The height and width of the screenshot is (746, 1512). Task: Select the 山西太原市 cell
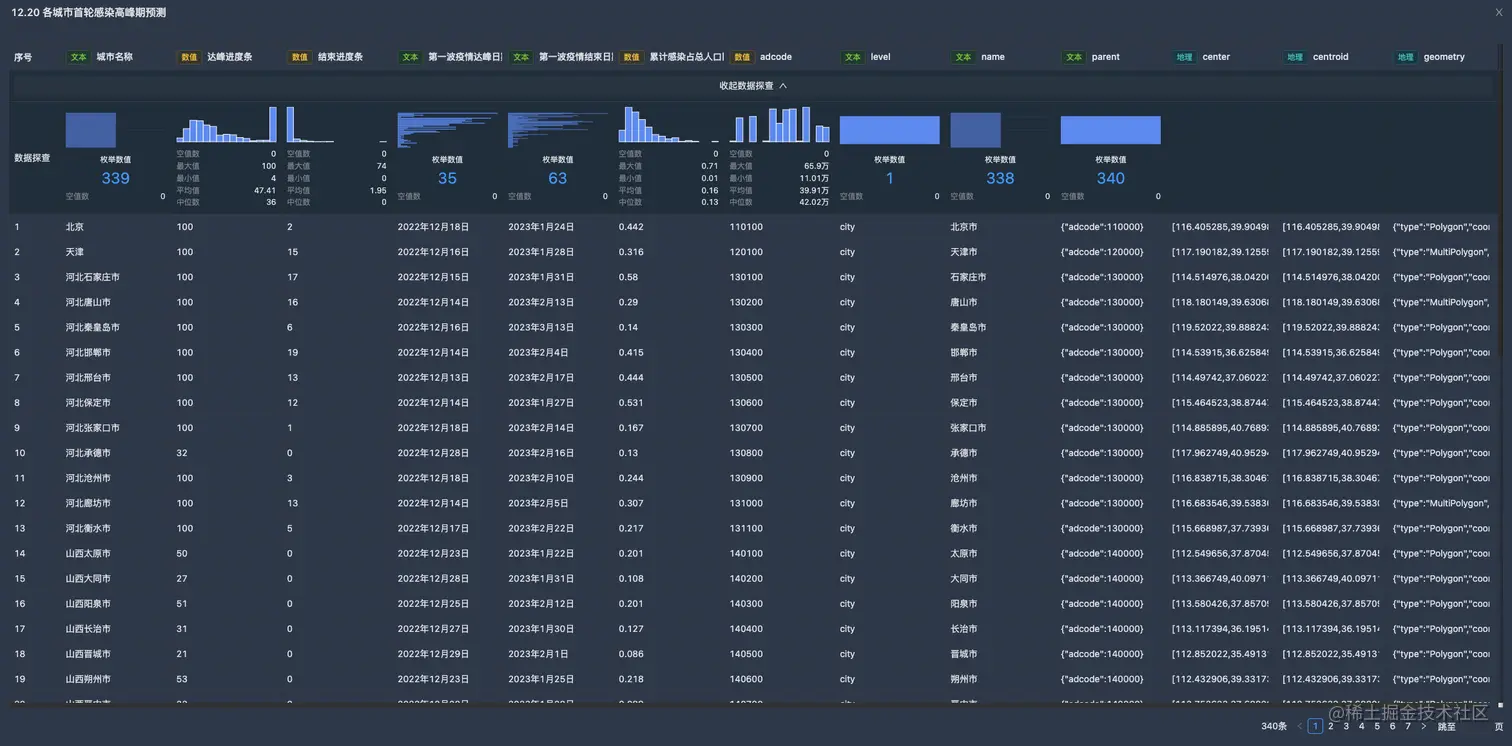tap(89, 553)
